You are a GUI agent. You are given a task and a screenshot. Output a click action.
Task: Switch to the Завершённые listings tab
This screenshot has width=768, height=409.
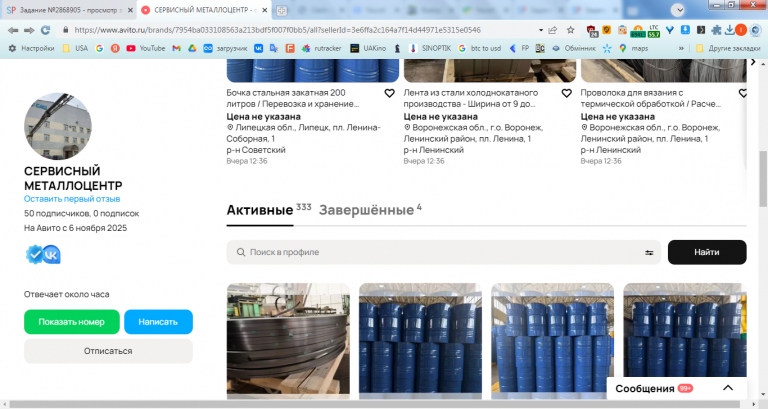tap(370, 210)
